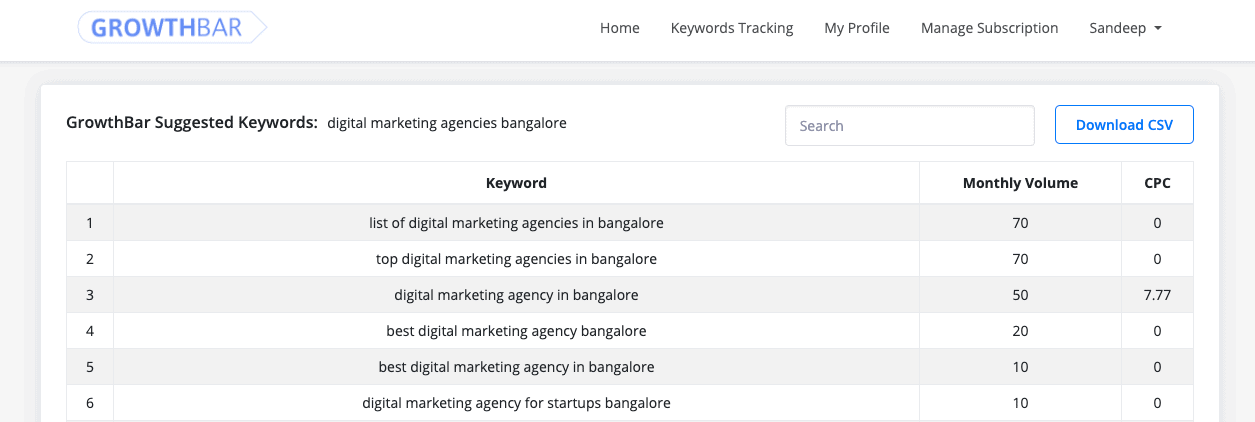Download the keywords CSV

click(1124, 125)
